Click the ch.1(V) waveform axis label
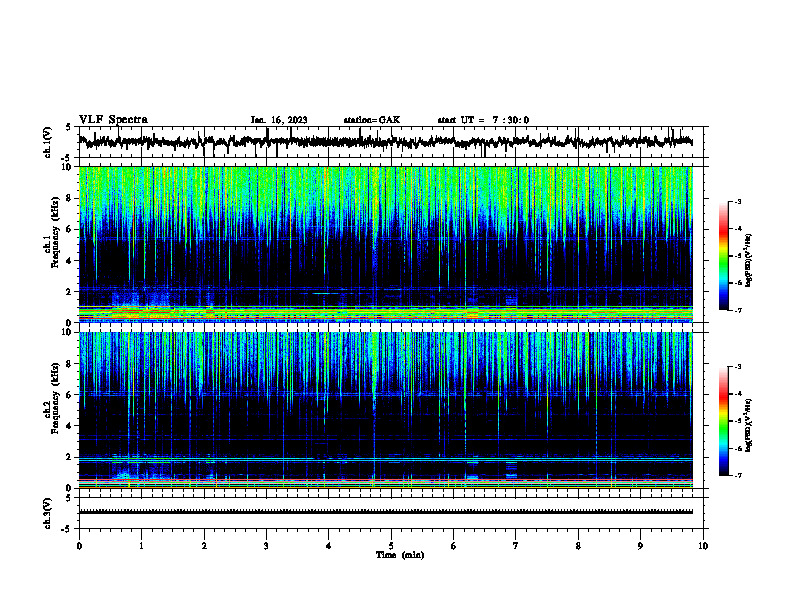 (x=48, y=142)
